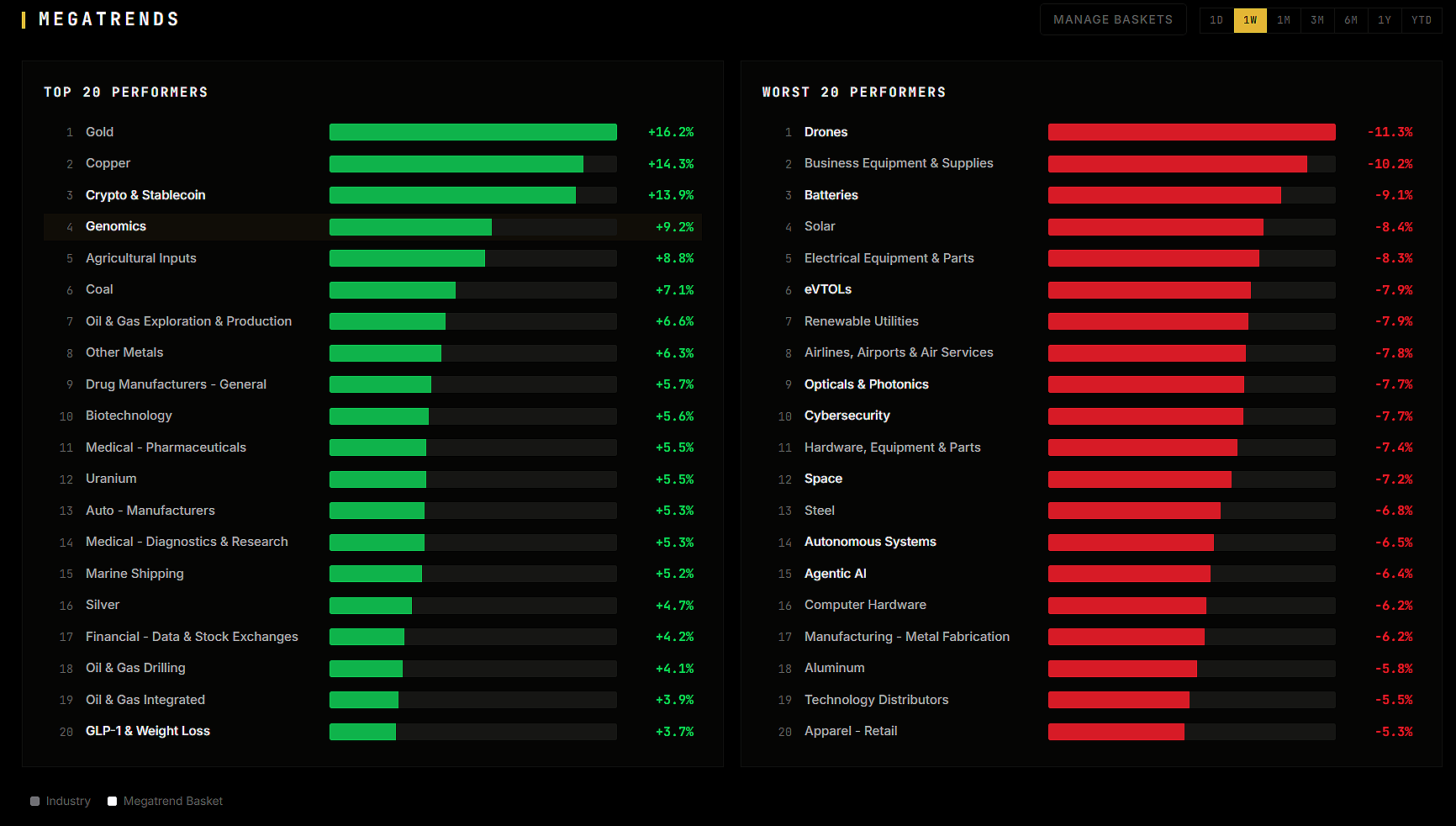Open the Cybersecurity basket row
This screenshot has width=1456, height=826.
(1091, 416)
